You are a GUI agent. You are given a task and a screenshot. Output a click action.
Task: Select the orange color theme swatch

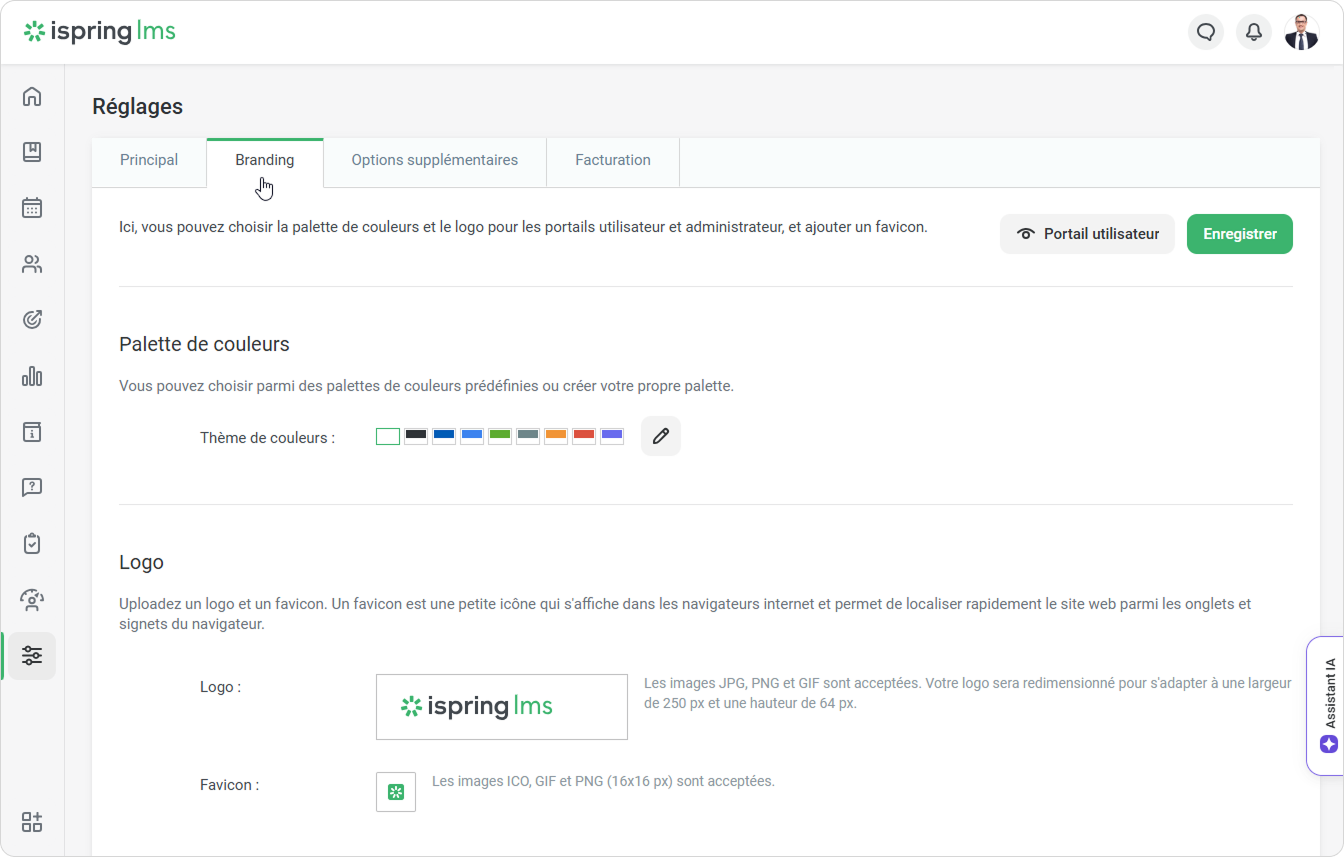(556, 436)
